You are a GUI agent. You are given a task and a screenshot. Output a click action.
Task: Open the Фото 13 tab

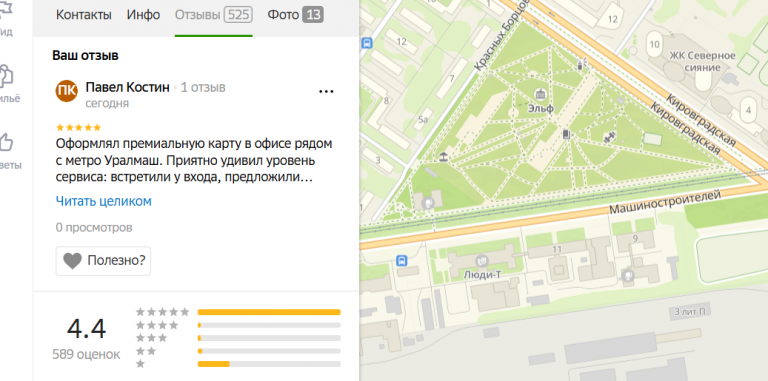pos(295,15)
